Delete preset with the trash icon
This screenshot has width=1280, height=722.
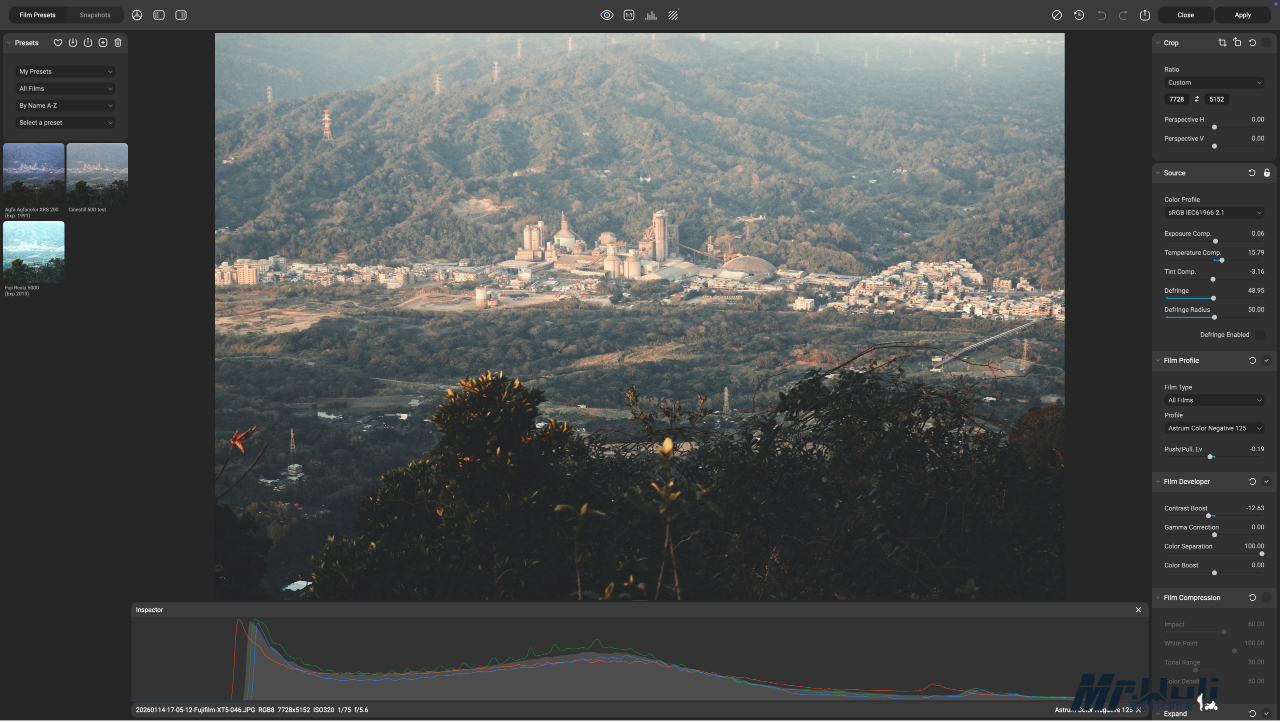pos(118,43)
